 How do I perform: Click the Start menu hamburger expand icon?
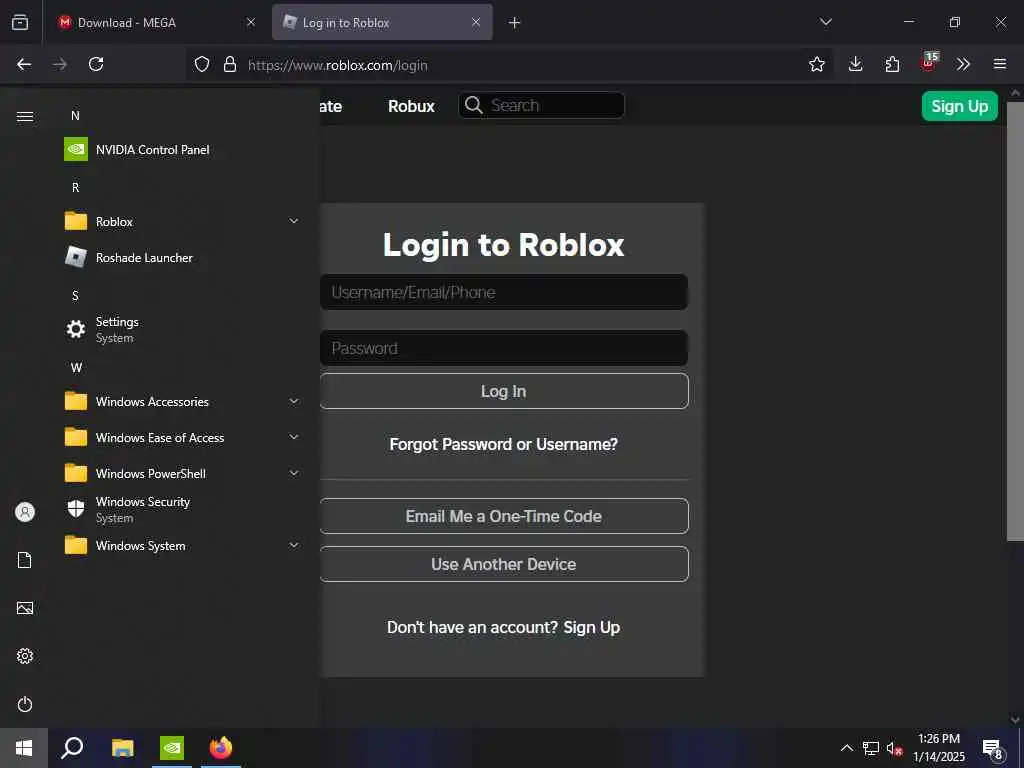[x=25, y=116]
